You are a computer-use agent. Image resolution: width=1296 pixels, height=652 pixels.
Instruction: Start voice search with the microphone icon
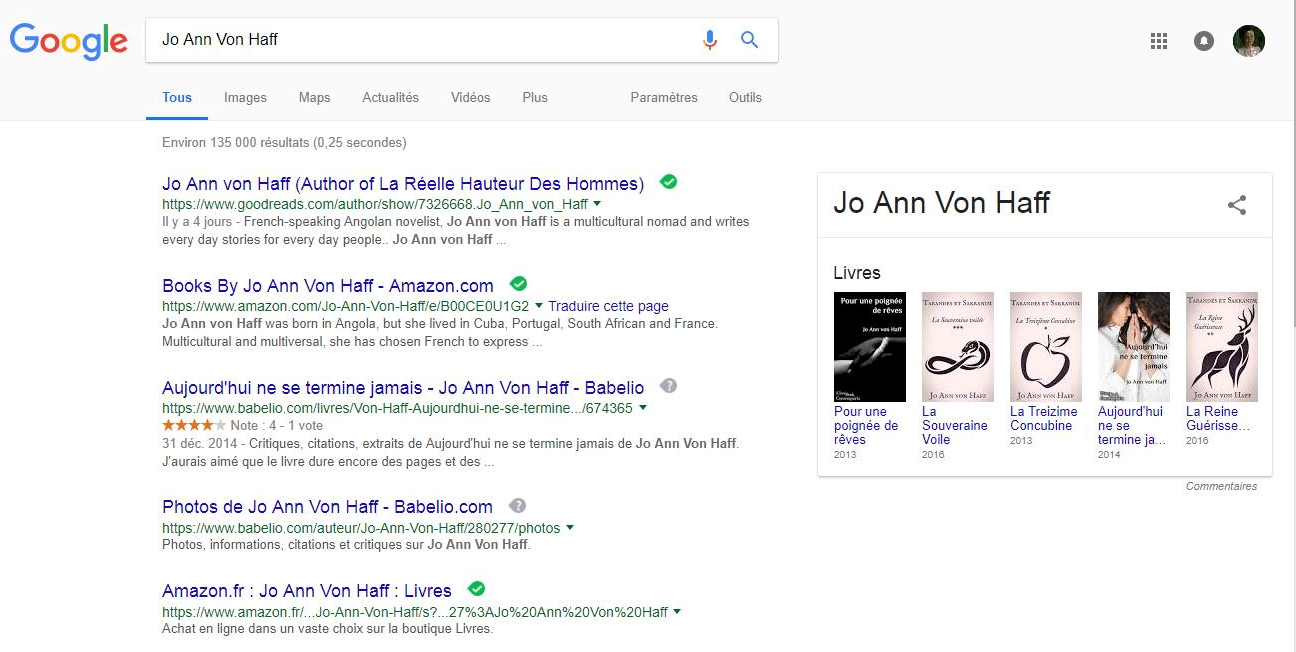click(710, 40)
